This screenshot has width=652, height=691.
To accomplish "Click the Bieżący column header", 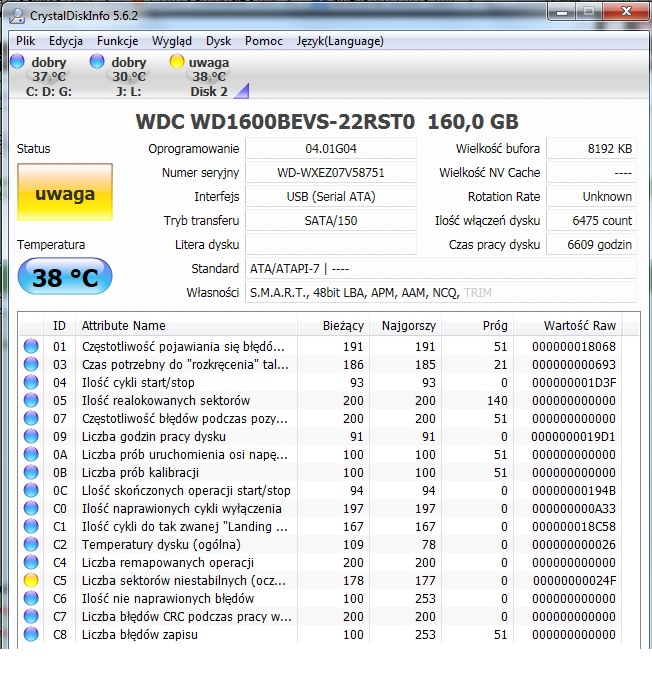I will click(333, 326).
